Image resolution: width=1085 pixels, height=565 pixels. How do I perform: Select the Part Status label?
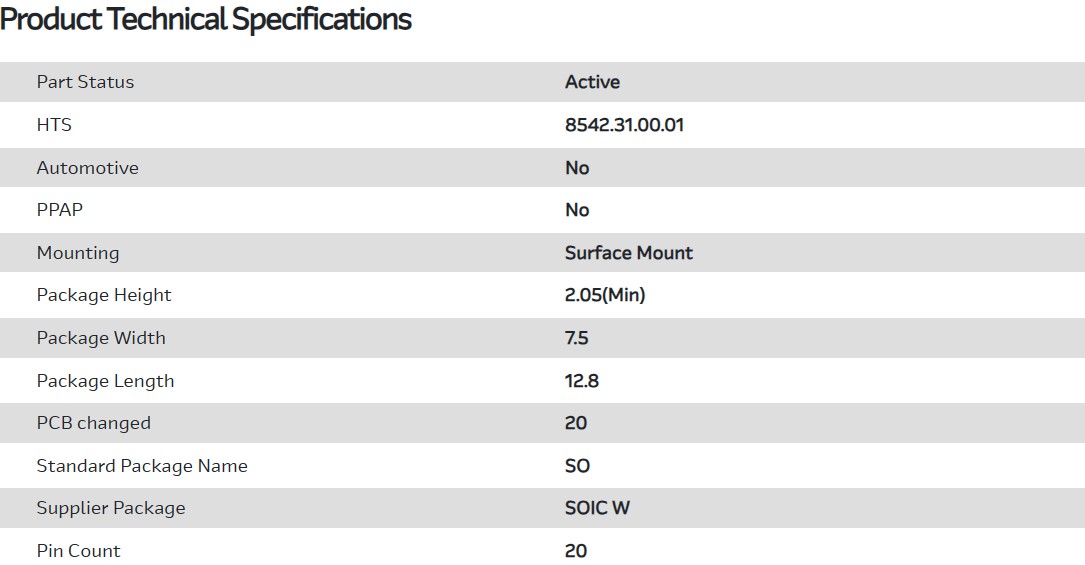click(x=85, y=82)
